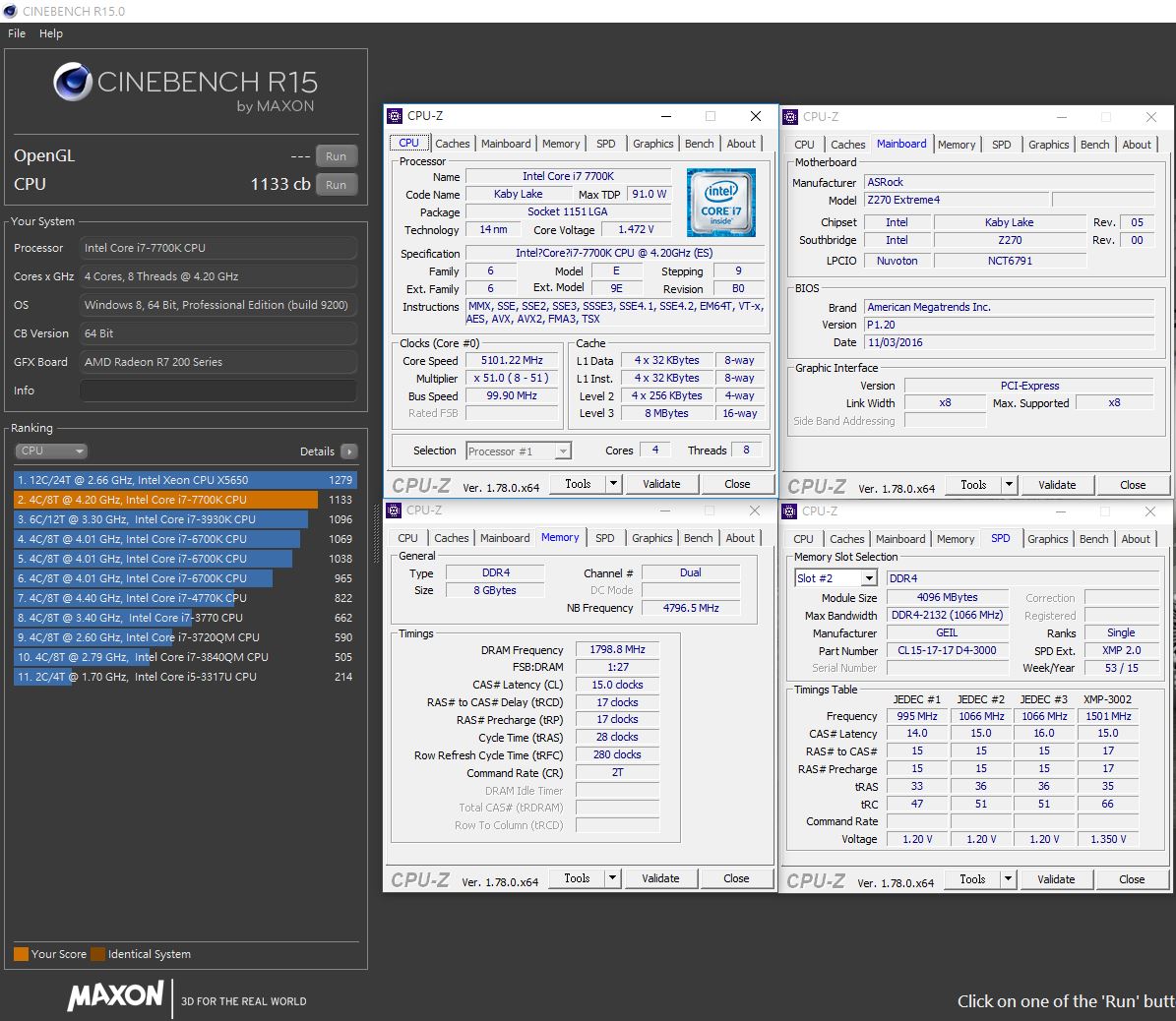Image resolution: width=1176 pixels, height=1021 pixels.
Task: Click the Intel Core i7 logo in CPU-Z
Action: (720, 202)
